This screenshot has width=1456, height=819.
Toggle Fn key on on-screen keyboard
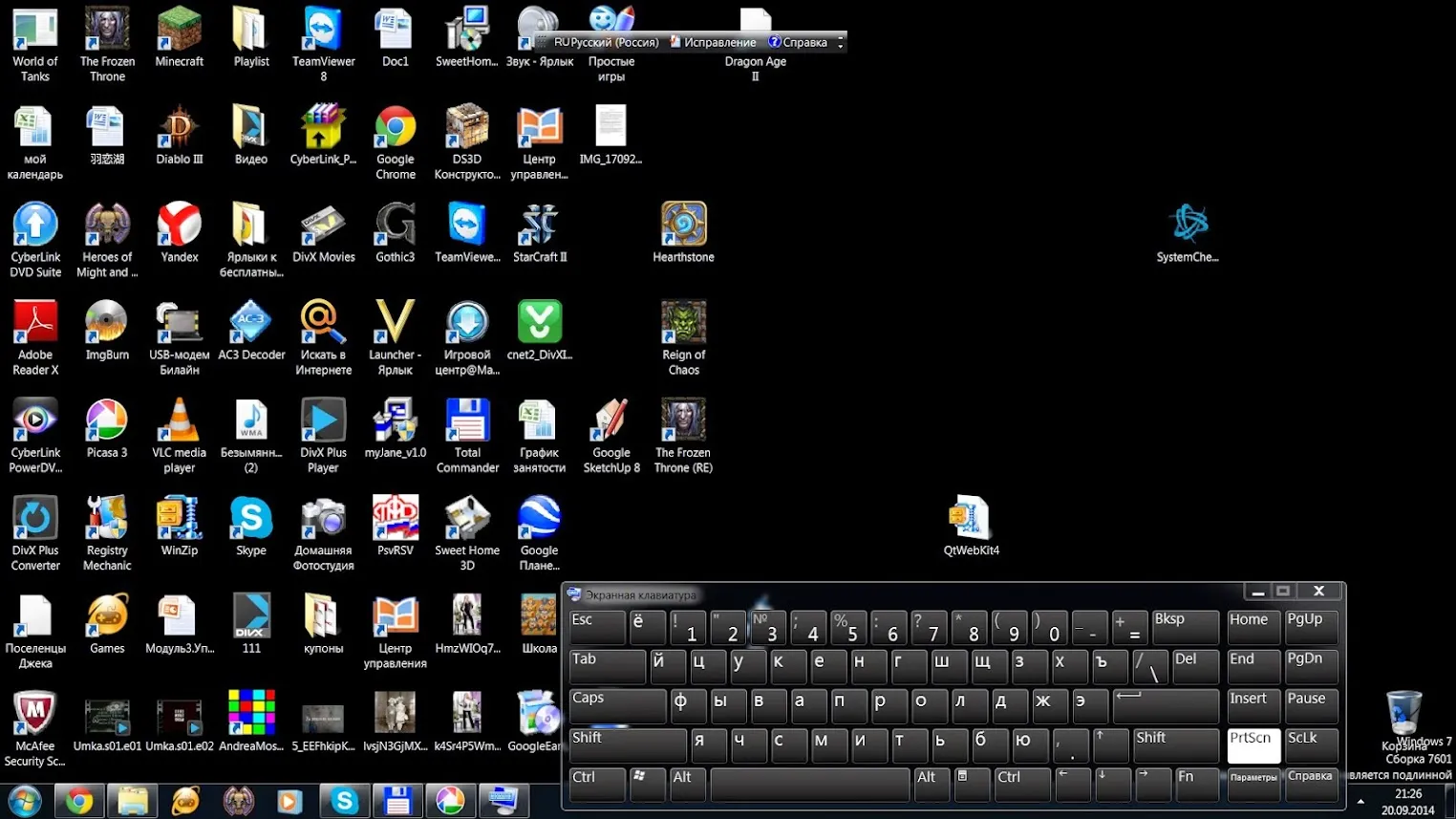coord(1196,785)
